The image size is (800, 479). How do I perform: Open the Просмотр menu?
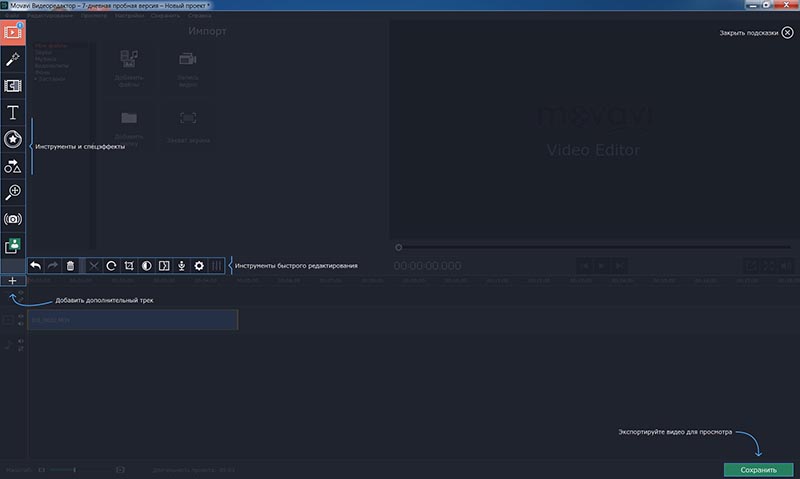(x=94, y=16)
